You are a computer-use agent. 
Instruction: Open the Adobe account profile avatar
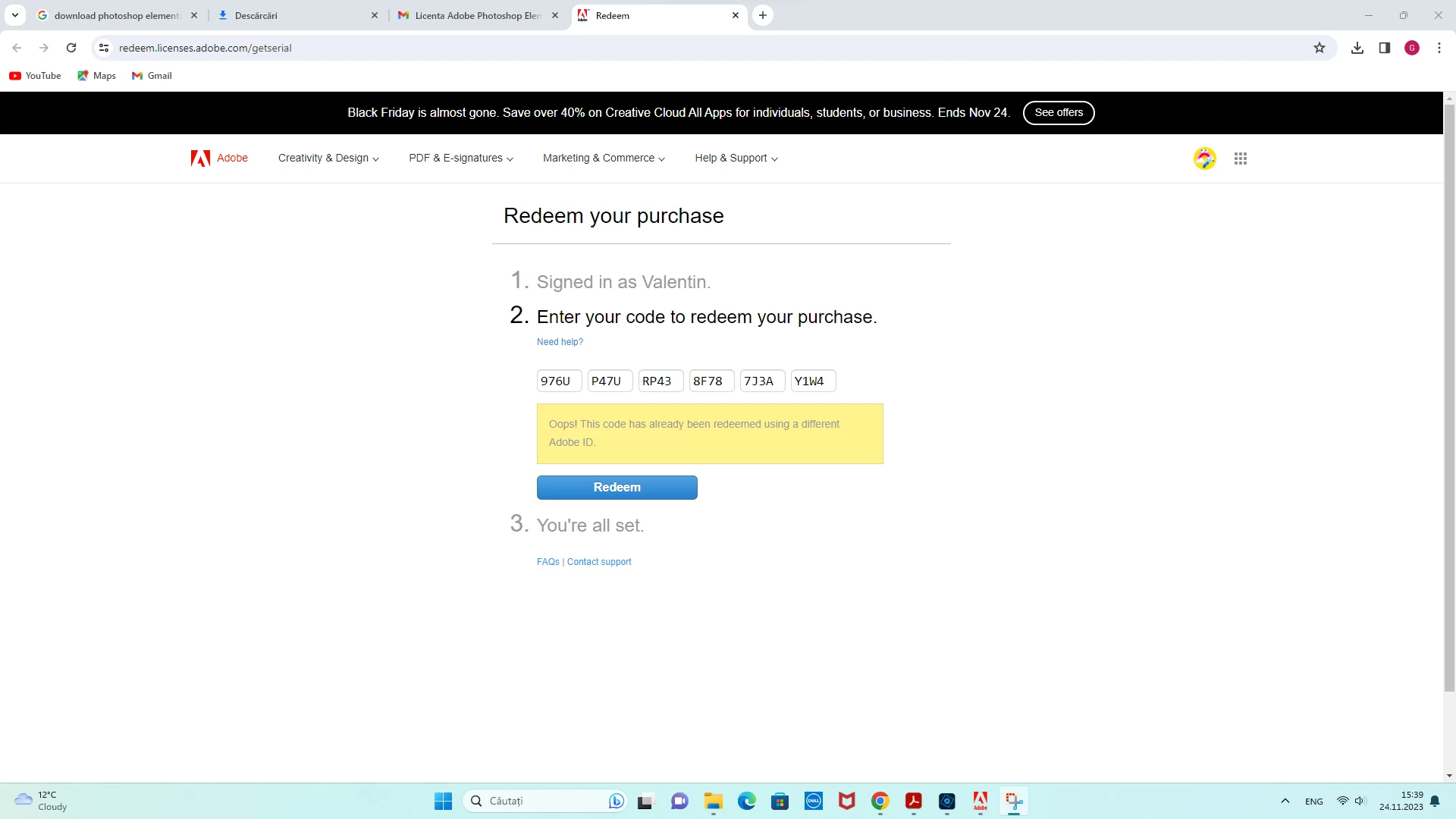coord(1204,158)
